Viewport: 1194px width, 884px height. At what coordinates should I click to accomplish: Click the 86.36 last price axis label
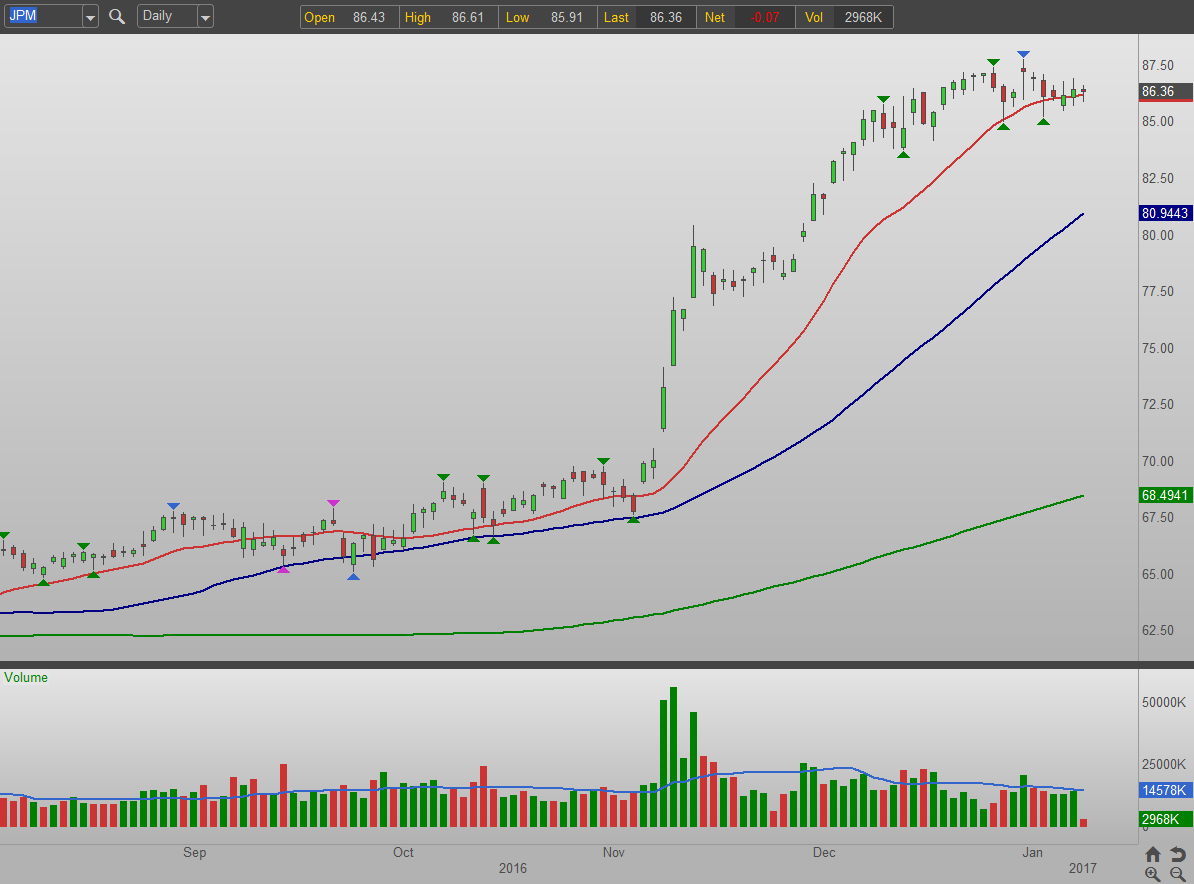(1166, 91)
